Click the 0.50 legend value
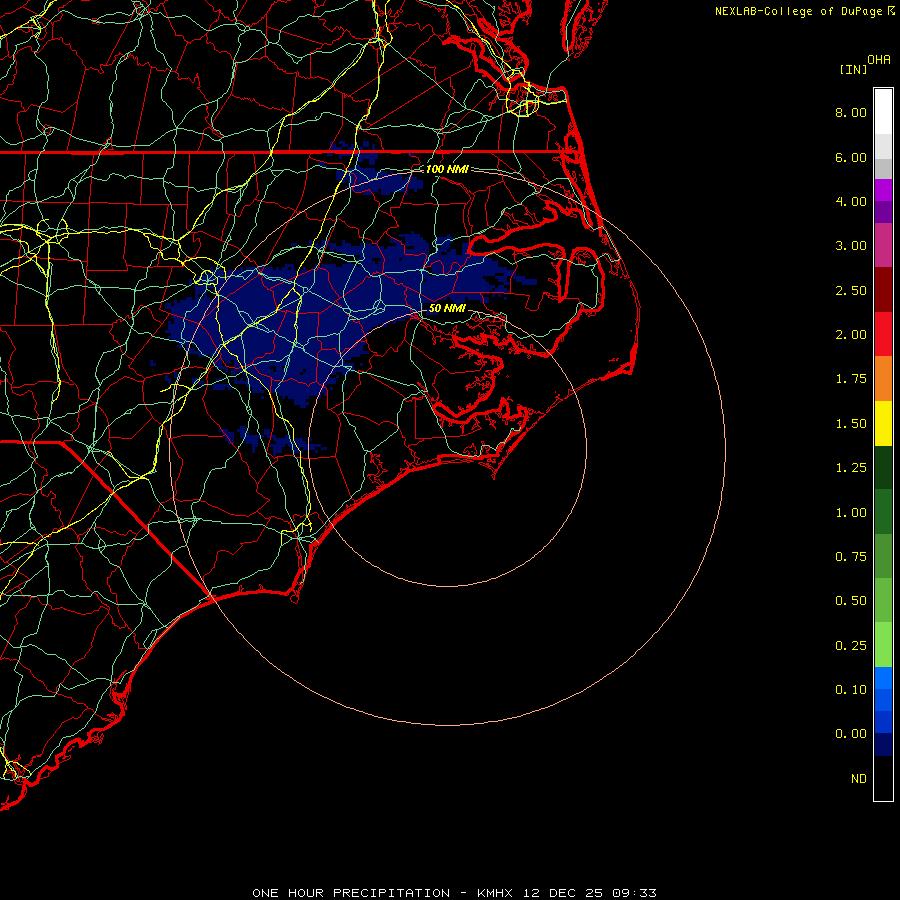Viewport: 900px width, 900px height. [851, 601]
